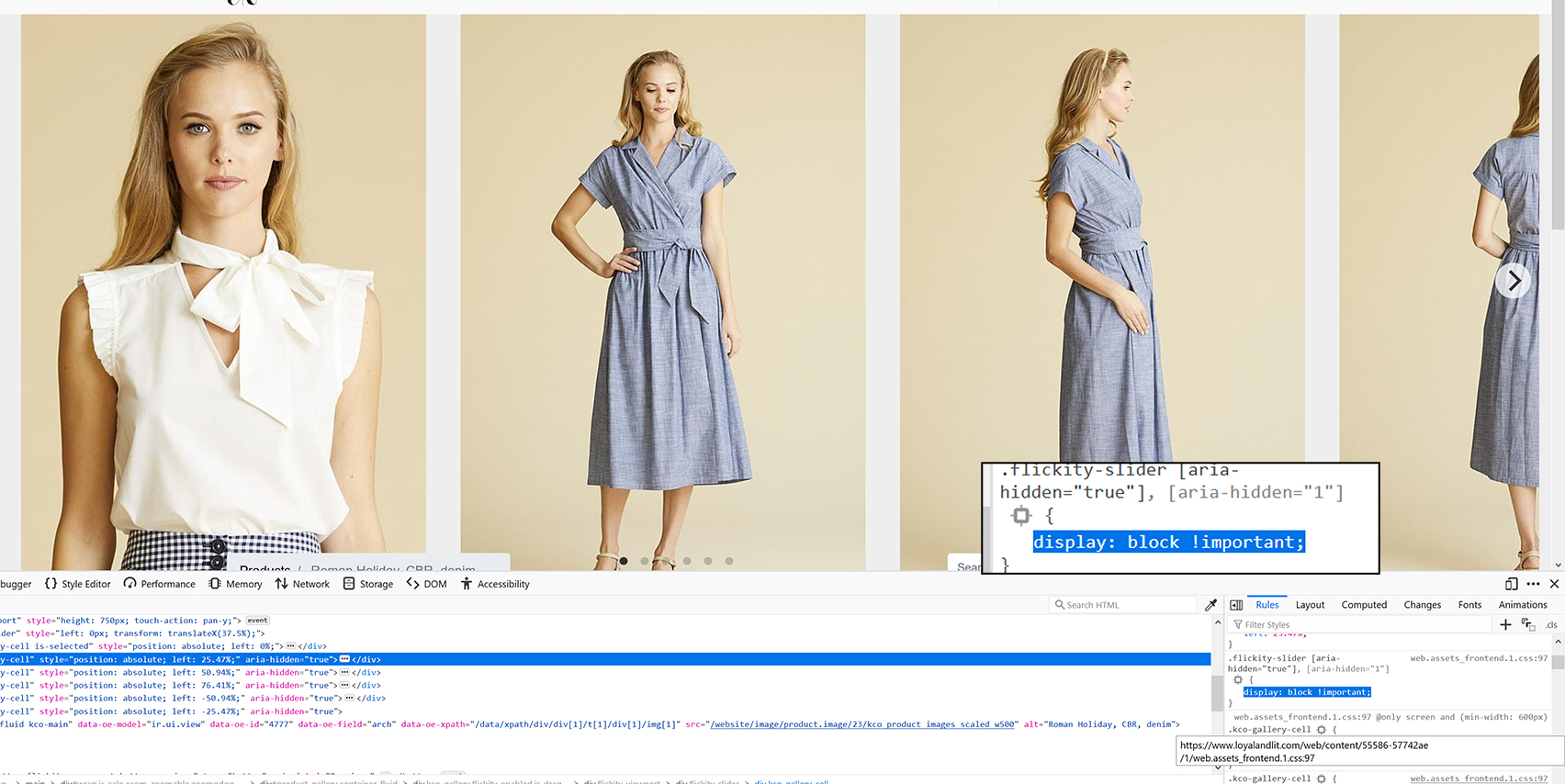Toggle selector highlighter of first .kco-gallery-cell rule
Image resolution: width=1565 pixels, height=784 pixels.
1322,730
